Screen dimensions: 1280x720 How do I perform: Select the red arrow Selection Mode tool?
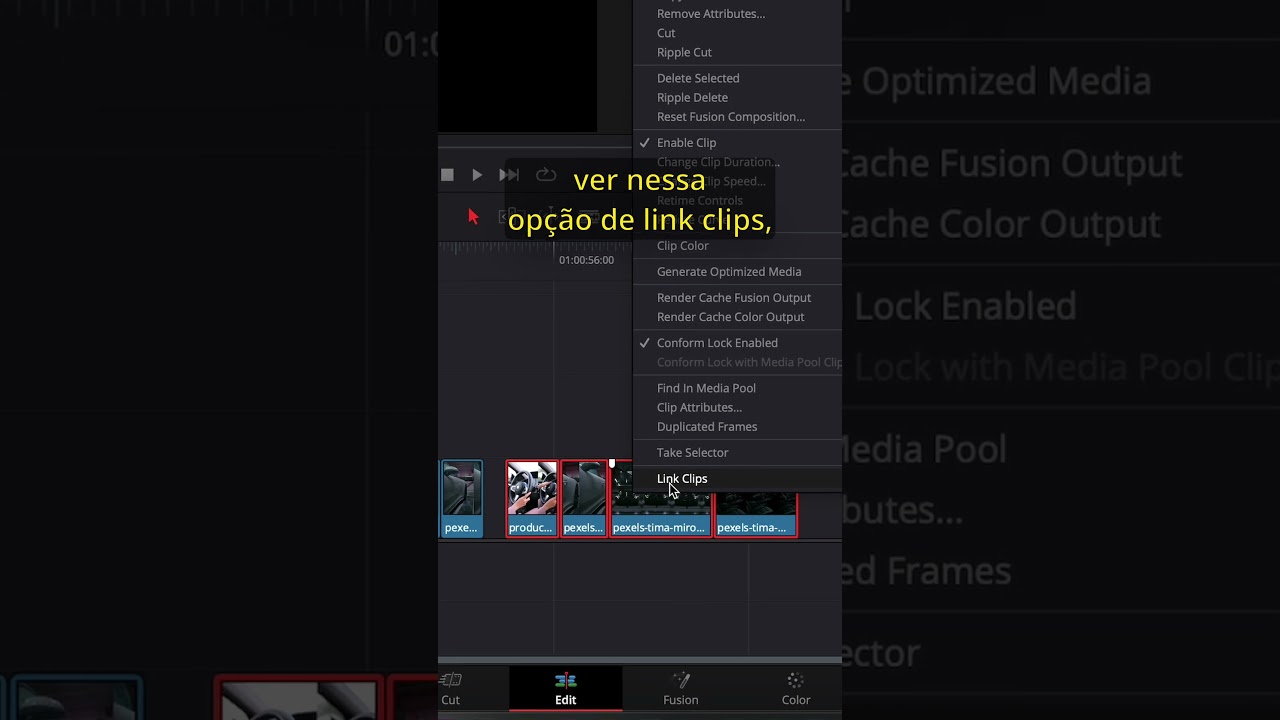[x=473, y=216]
